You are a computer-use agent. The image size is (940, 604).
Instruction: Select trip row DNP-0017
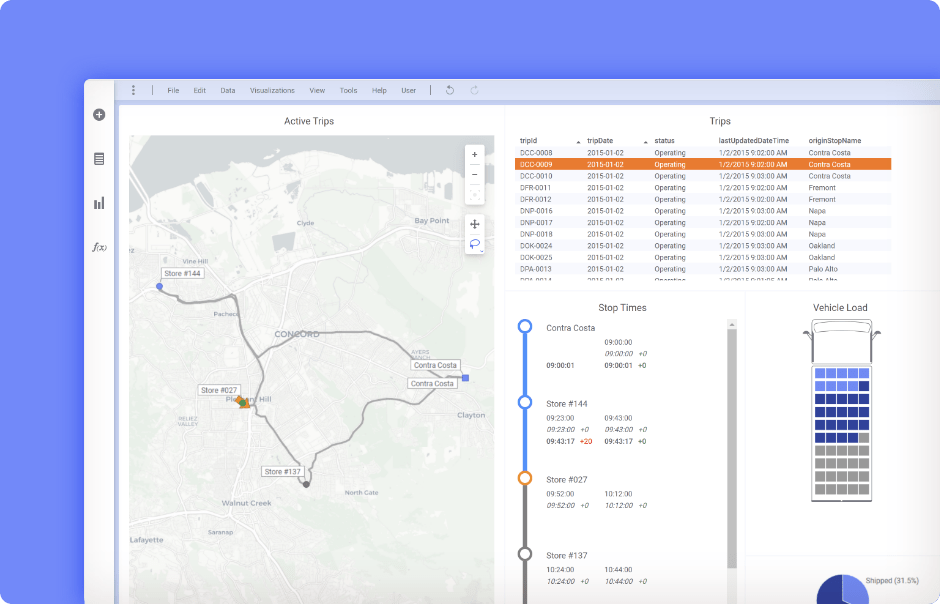[x=703, y=222]
